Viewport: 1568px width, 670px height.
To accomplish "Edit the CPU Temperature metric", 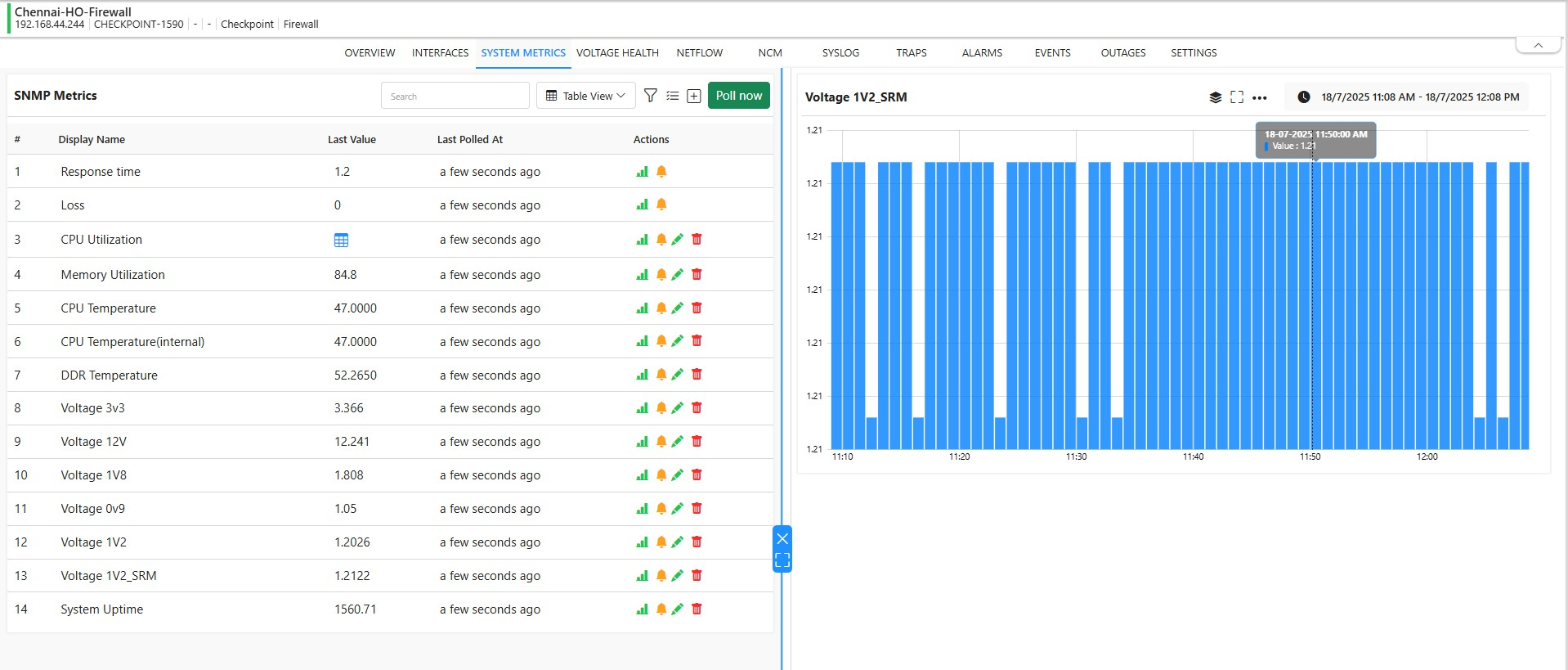I will coord(677,308).
